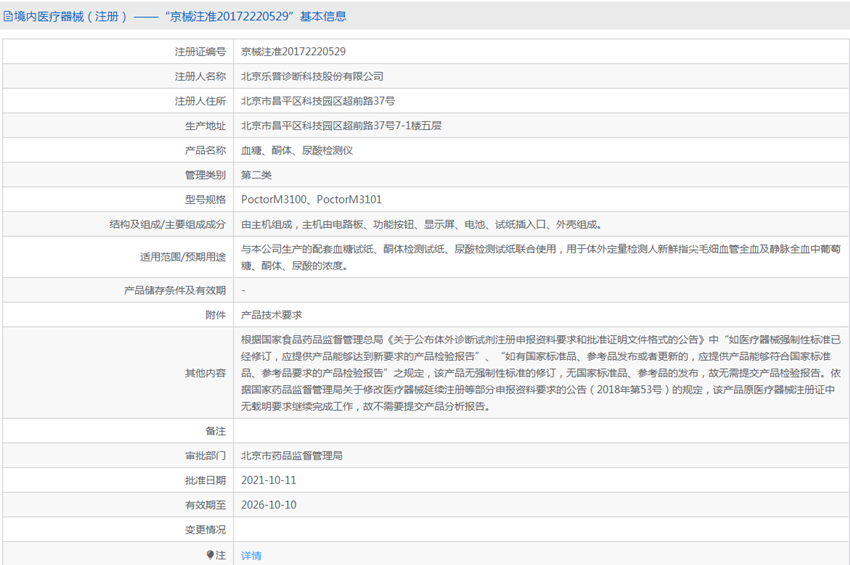Select address 北京市昌平区科技园区超前路37号

(x=318, y=101)
